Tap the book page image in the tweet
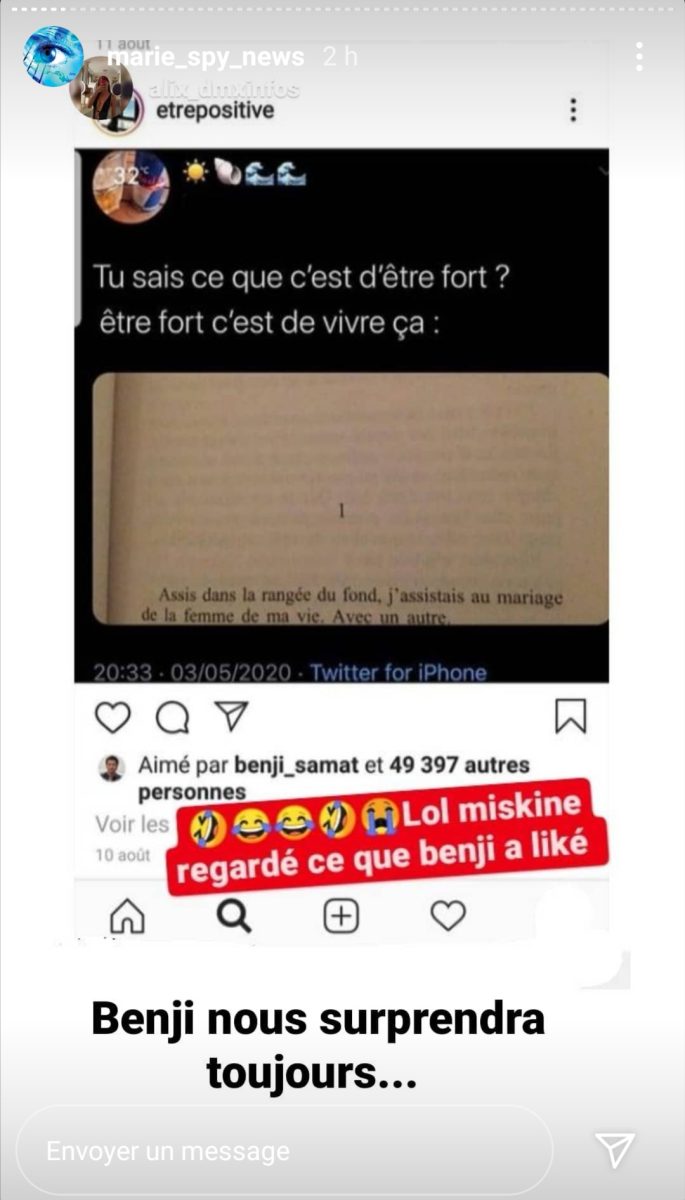This screenshot has height=1200, width=685. pos(350,498)
